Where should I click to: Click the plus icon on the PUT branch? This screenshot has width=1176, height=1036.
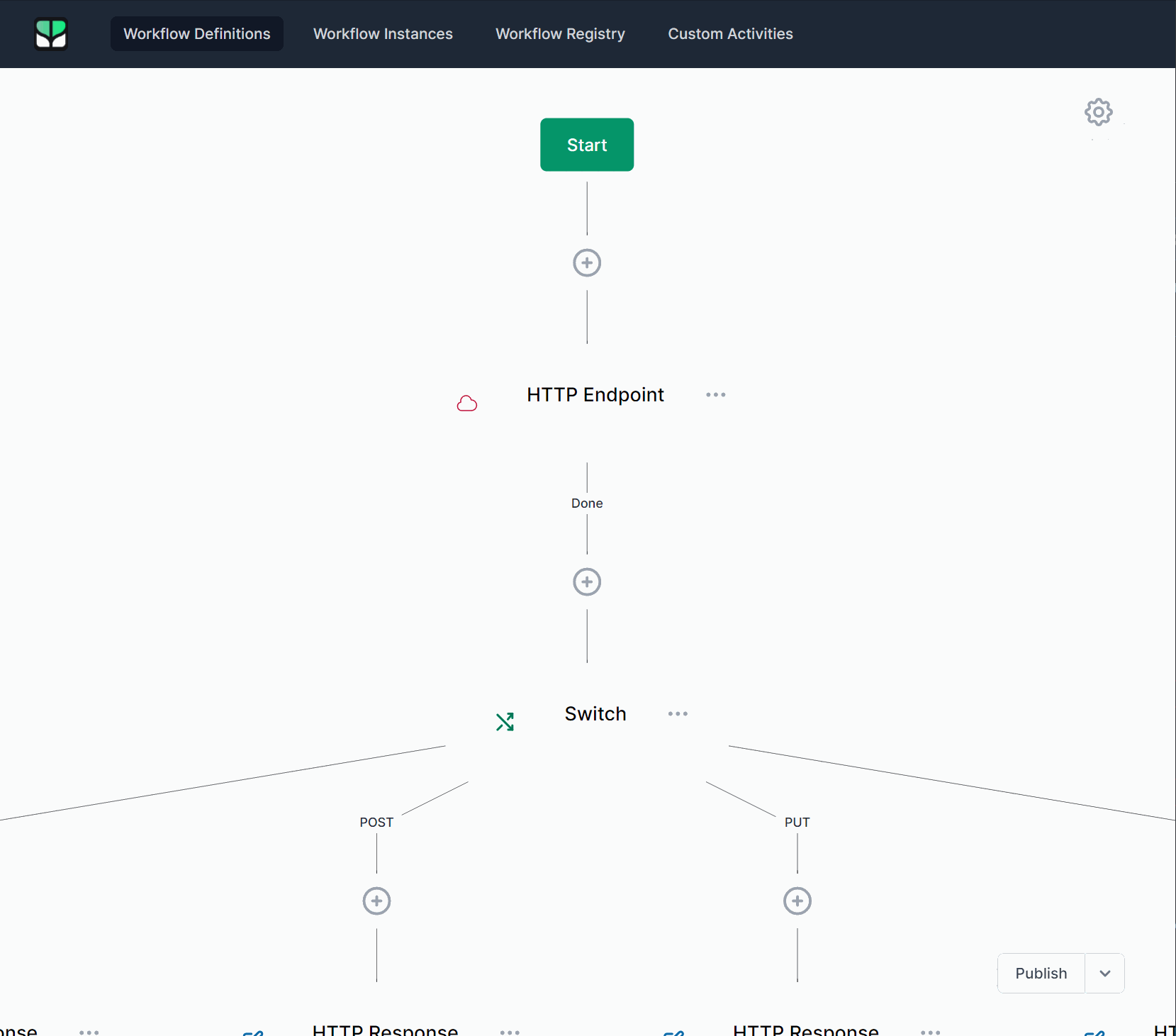(x=797, y=901)
